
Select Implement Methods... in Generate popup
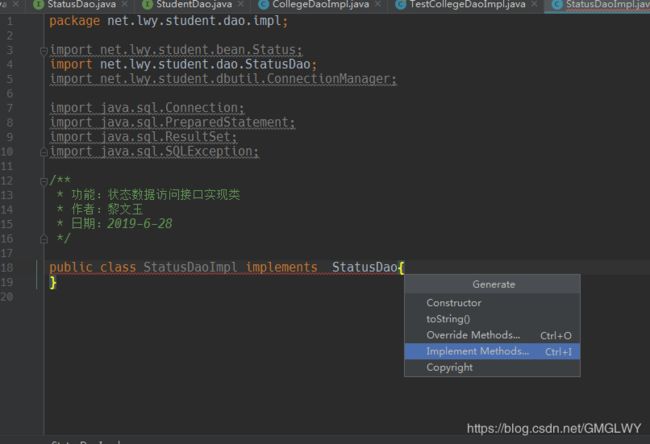[x=492, y=351]
